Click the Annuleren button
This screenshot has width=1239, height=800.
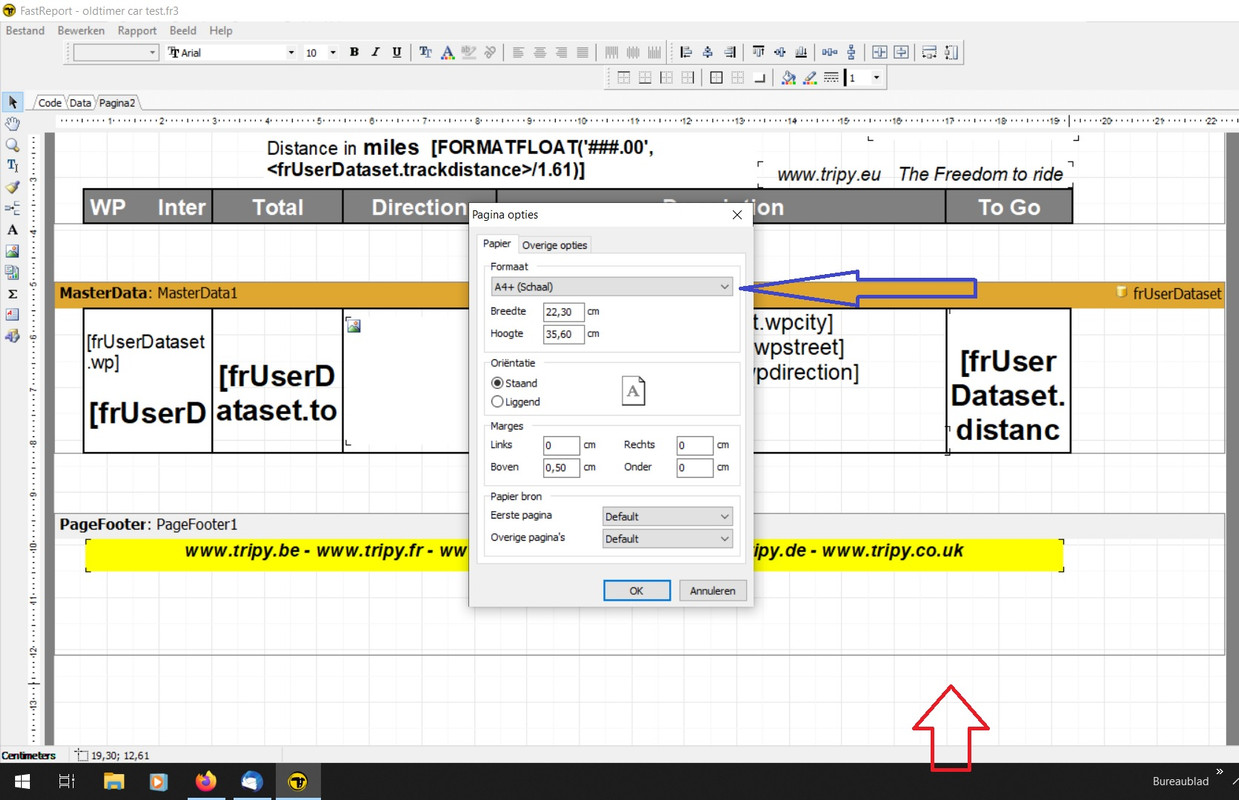tap(713, 591)
